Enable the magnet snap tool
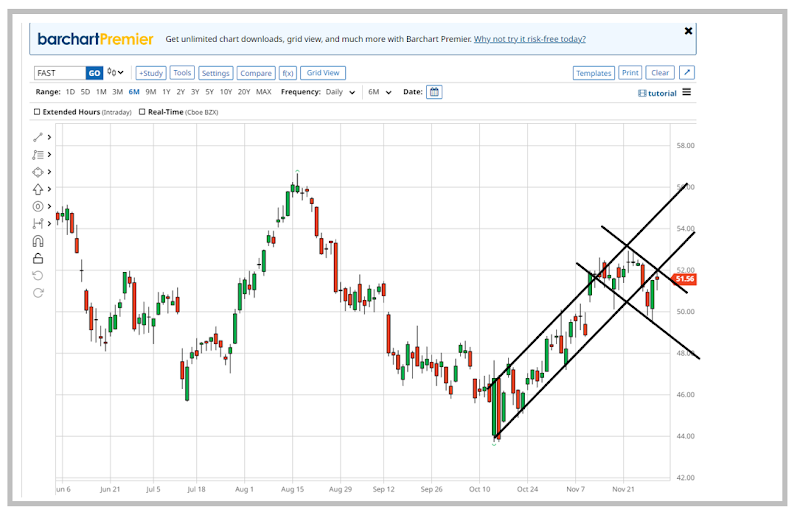This screenshot has height=521, width=800. [38, 241]
